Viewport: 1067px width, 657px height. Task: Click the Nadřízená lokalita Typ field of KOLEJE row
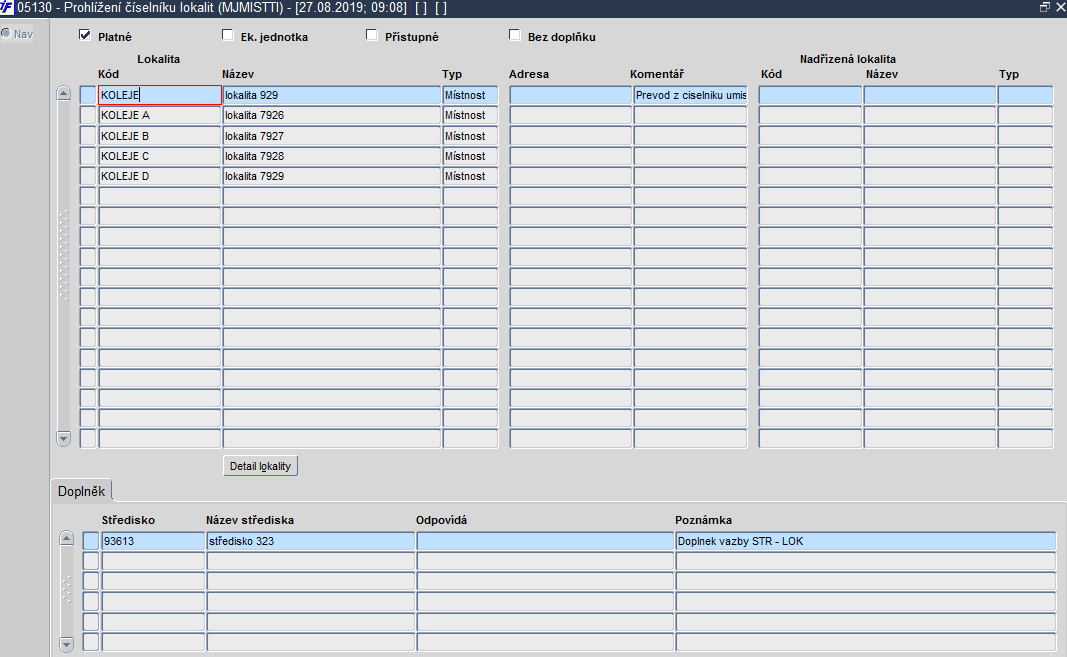pos(1025,95)
